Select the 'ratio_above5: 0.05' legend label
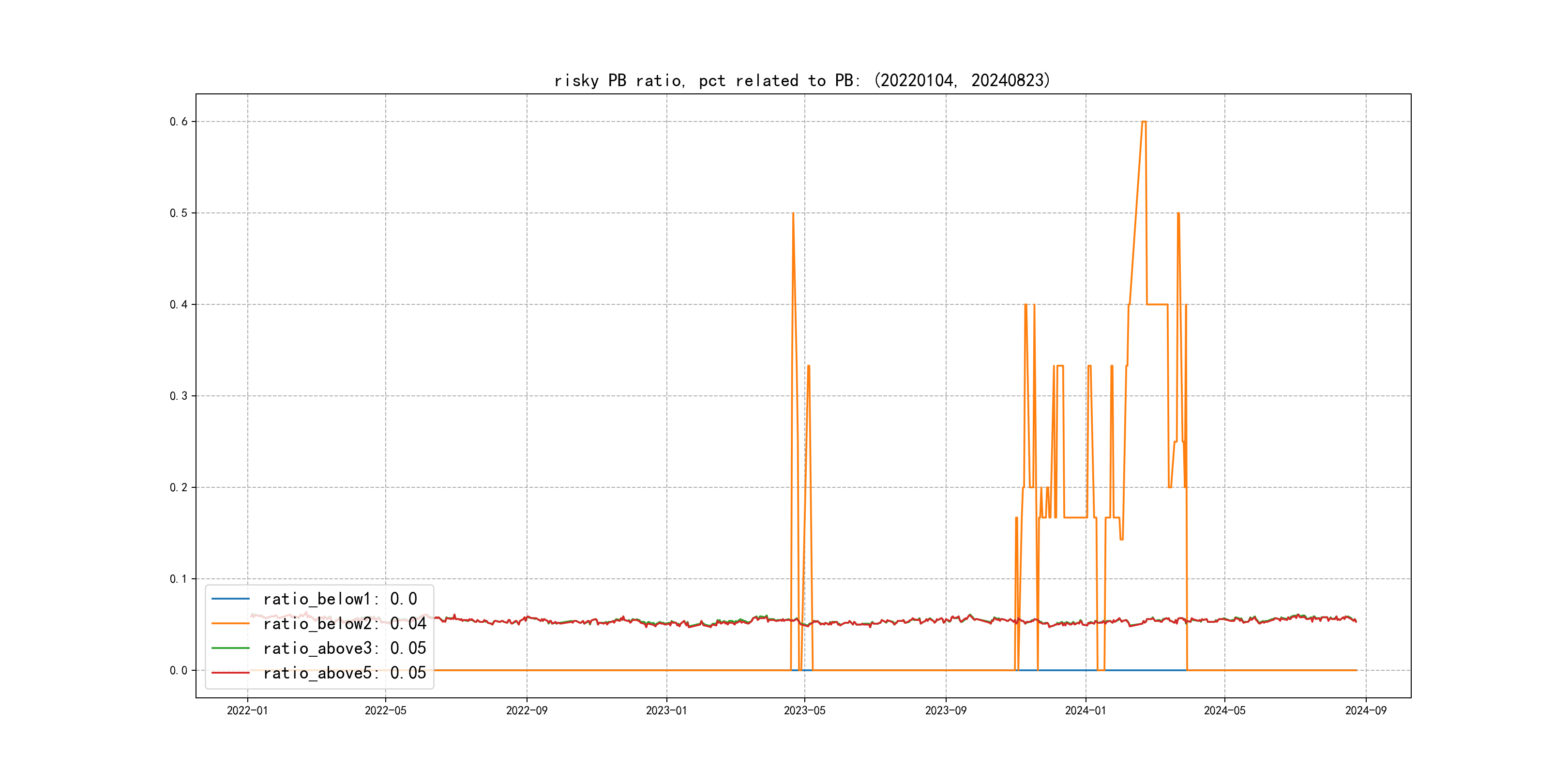Image resolution: width=1568 pixels, height=784 pixels. 345,673
